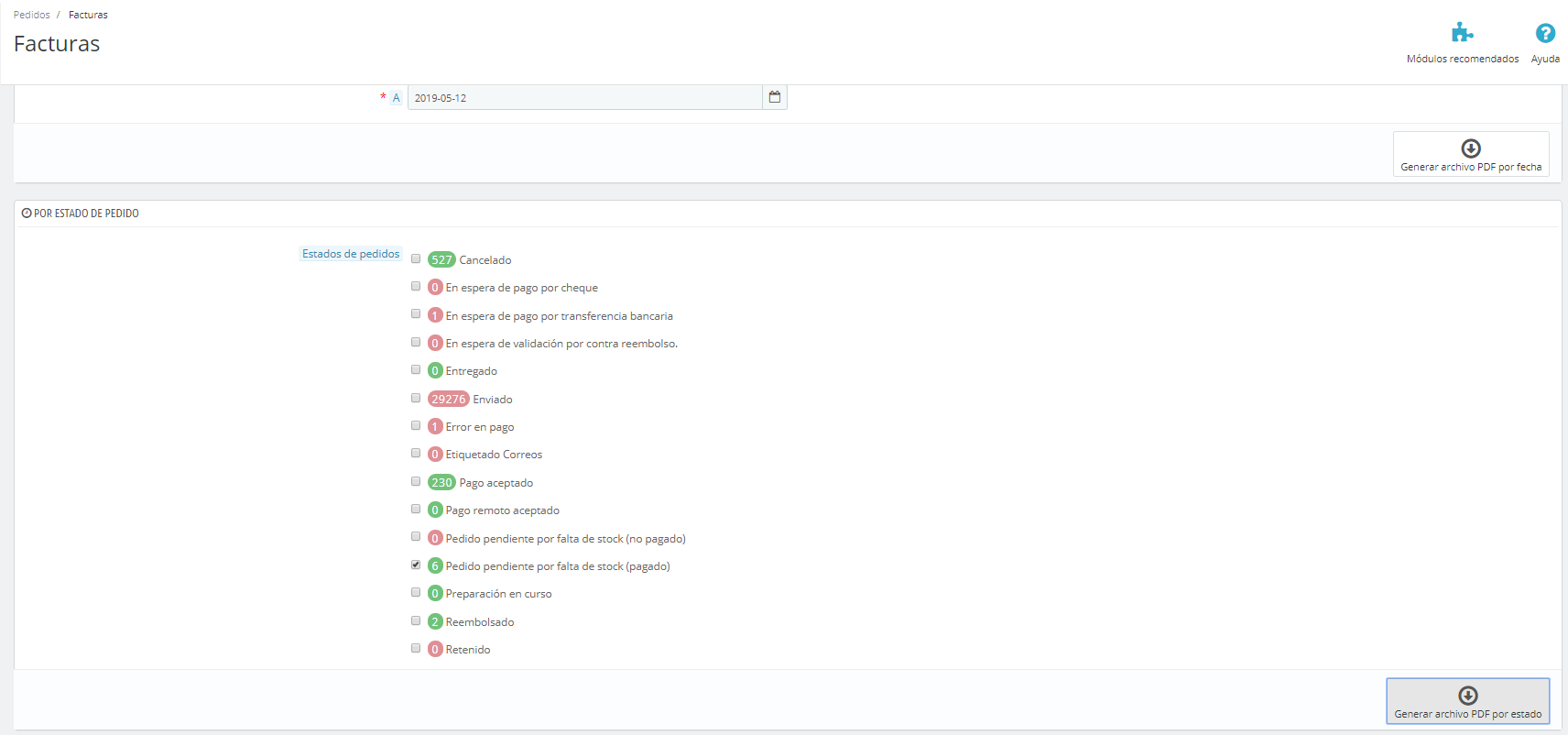The height and width of the screenshot is (735, 1568).
Task: Click the 'A' end date field label
Action: 397,98
